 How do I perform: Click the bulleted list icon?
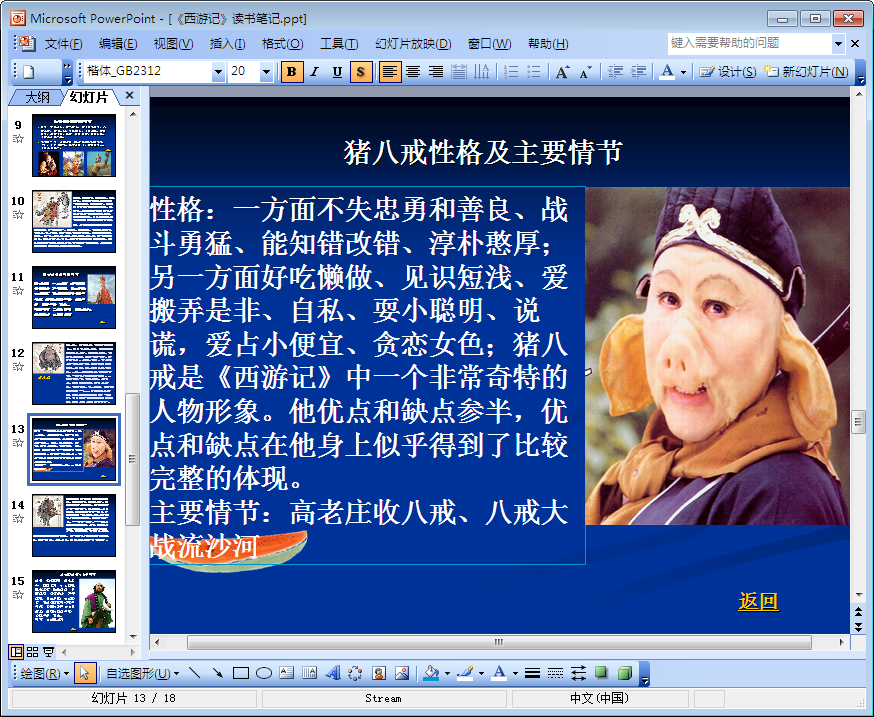click(x=533, y=71)
